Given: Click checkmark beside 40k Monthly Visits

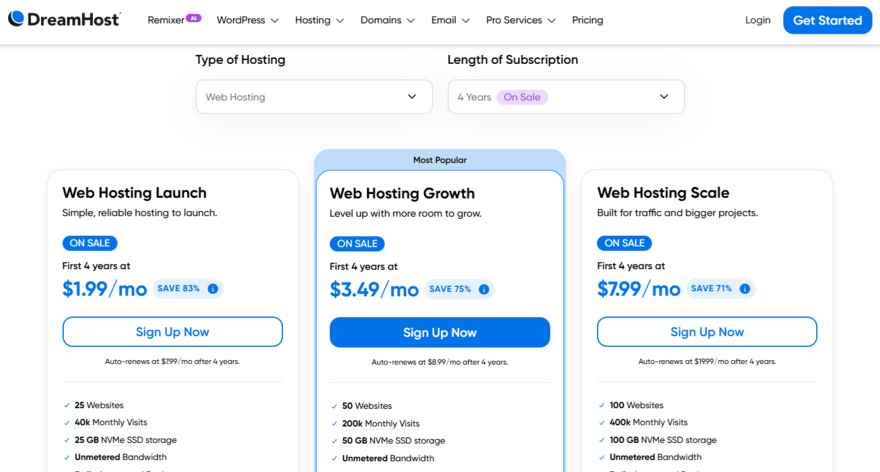Looking at the screenshot, I should pyautogui.click(x=67, y=423).
